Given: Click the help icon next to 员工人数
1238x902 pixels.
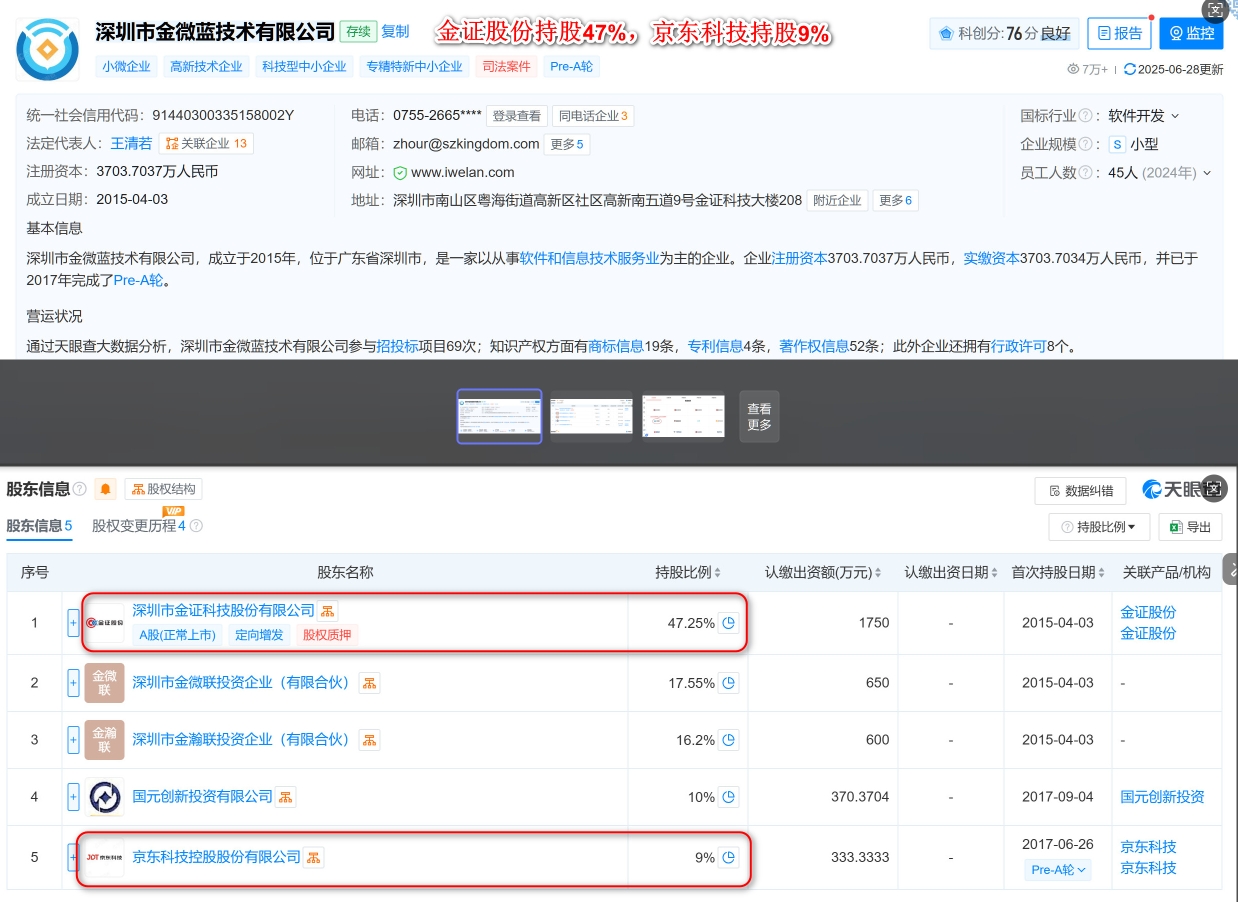Looking at the screenshot, I should (x=1084, y=172).
